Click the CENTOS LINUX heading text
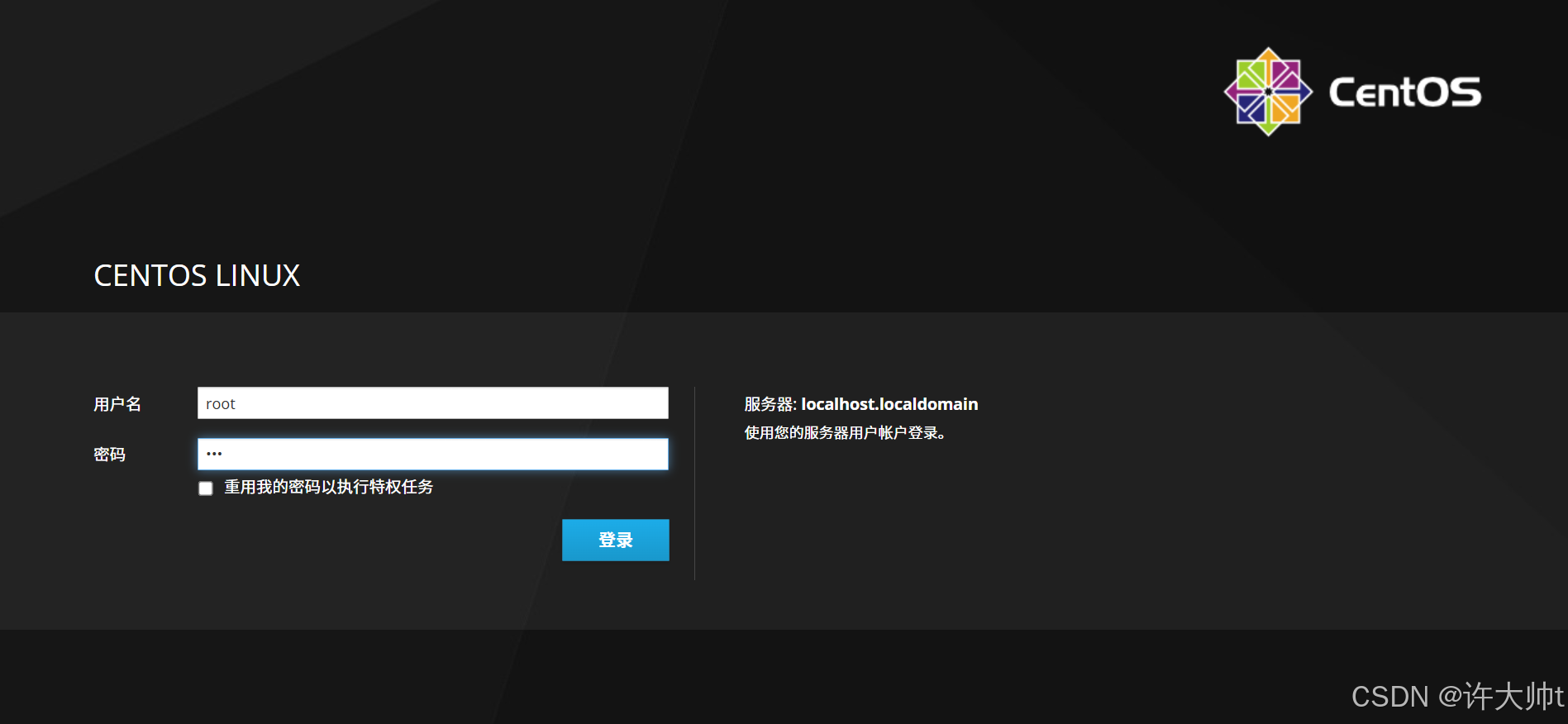The image size is (1568, 724). pos(197,275)
